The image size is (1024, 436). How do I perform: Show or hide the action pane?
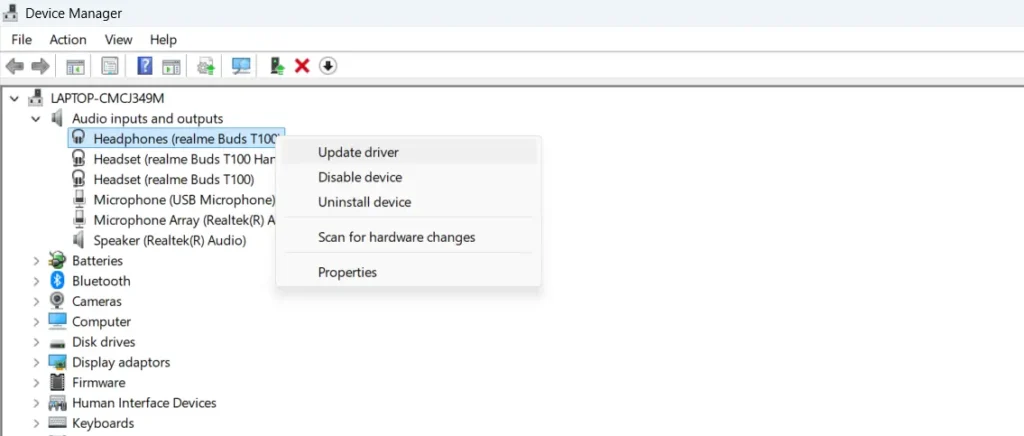click(171, 66)
